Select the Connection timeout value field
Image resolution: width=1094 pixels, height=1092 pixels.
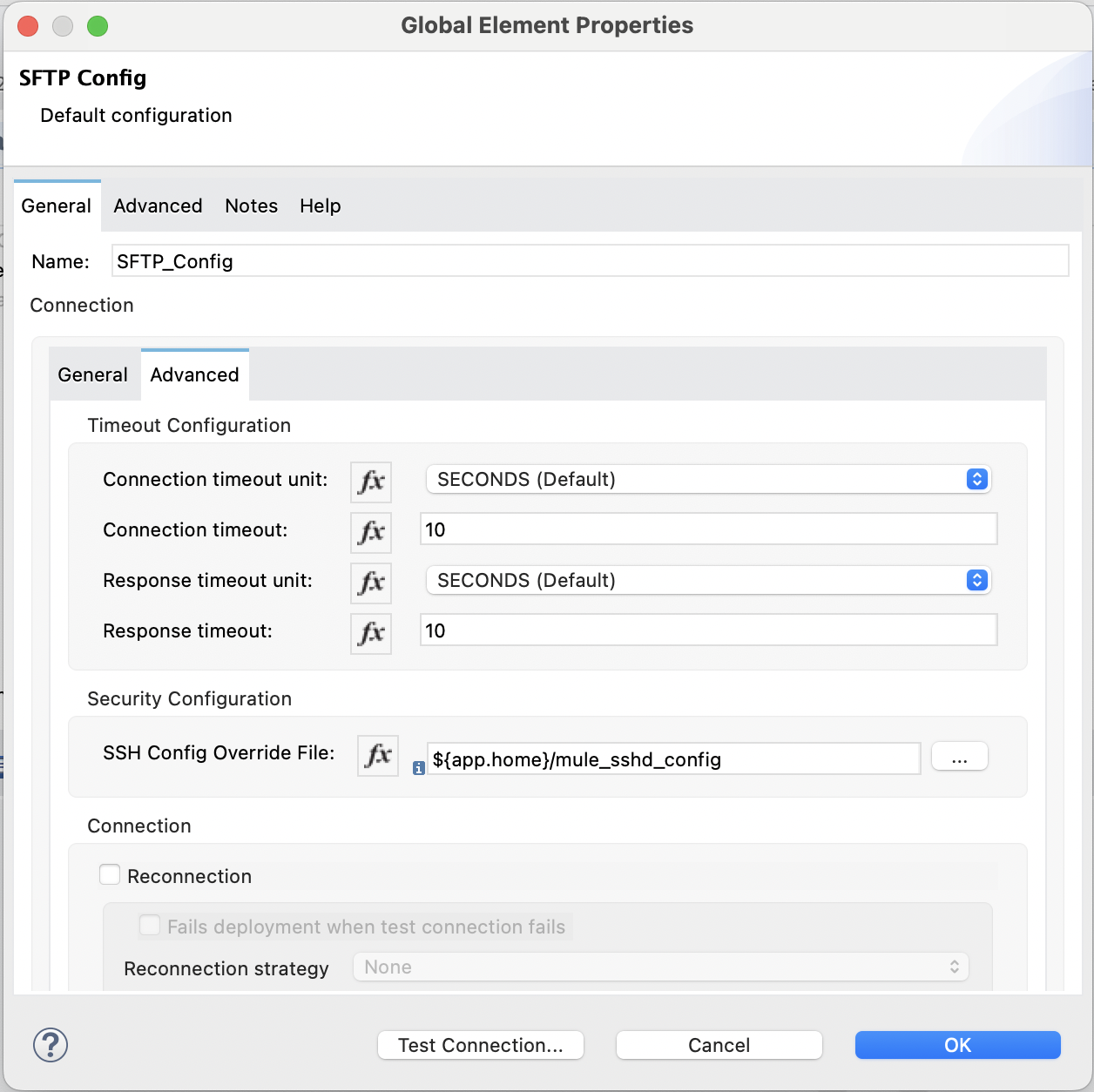pyautogui.click(x=707, y=529)
